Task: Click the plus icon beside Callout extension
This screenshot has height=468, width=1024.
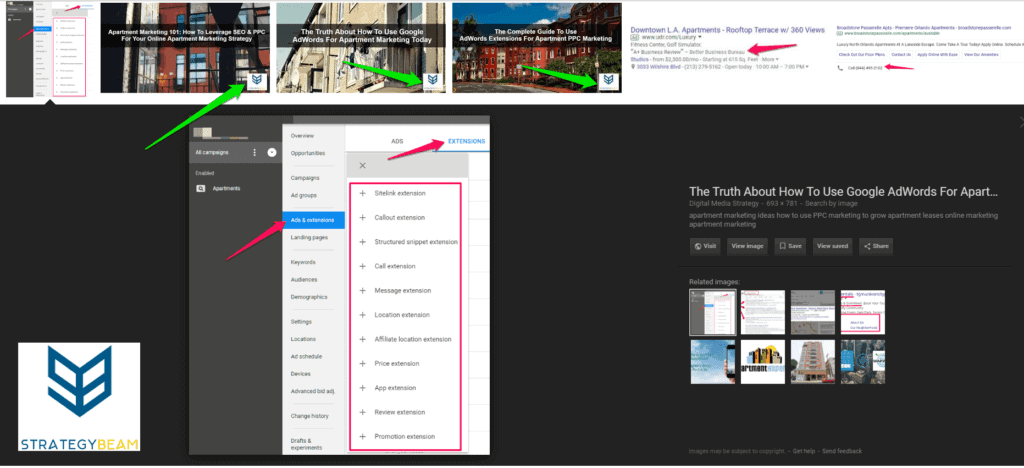Action: 362,217
